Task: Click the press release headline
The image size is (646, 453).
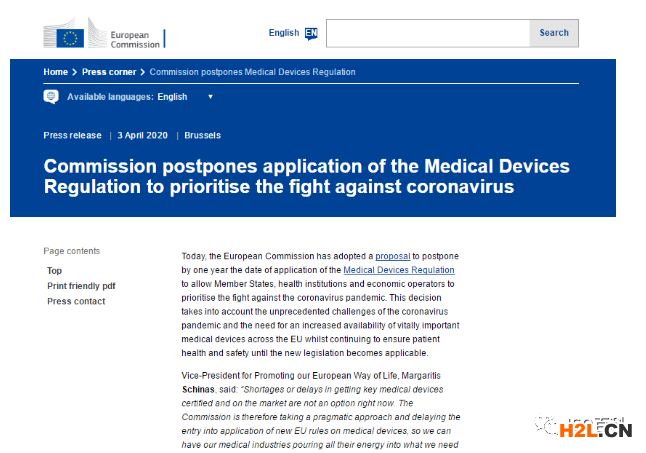Action: click(x=306, y=176)
